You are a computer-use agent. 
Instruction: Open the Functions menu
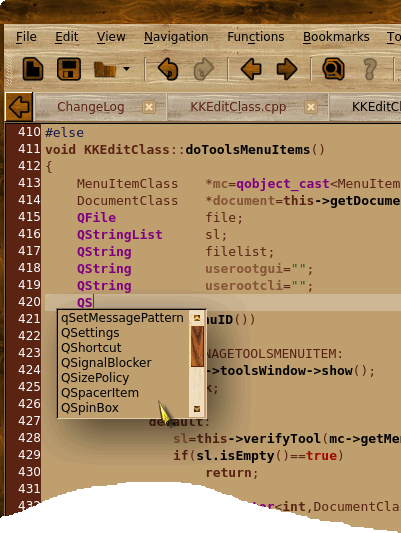(x=256, y=37)
